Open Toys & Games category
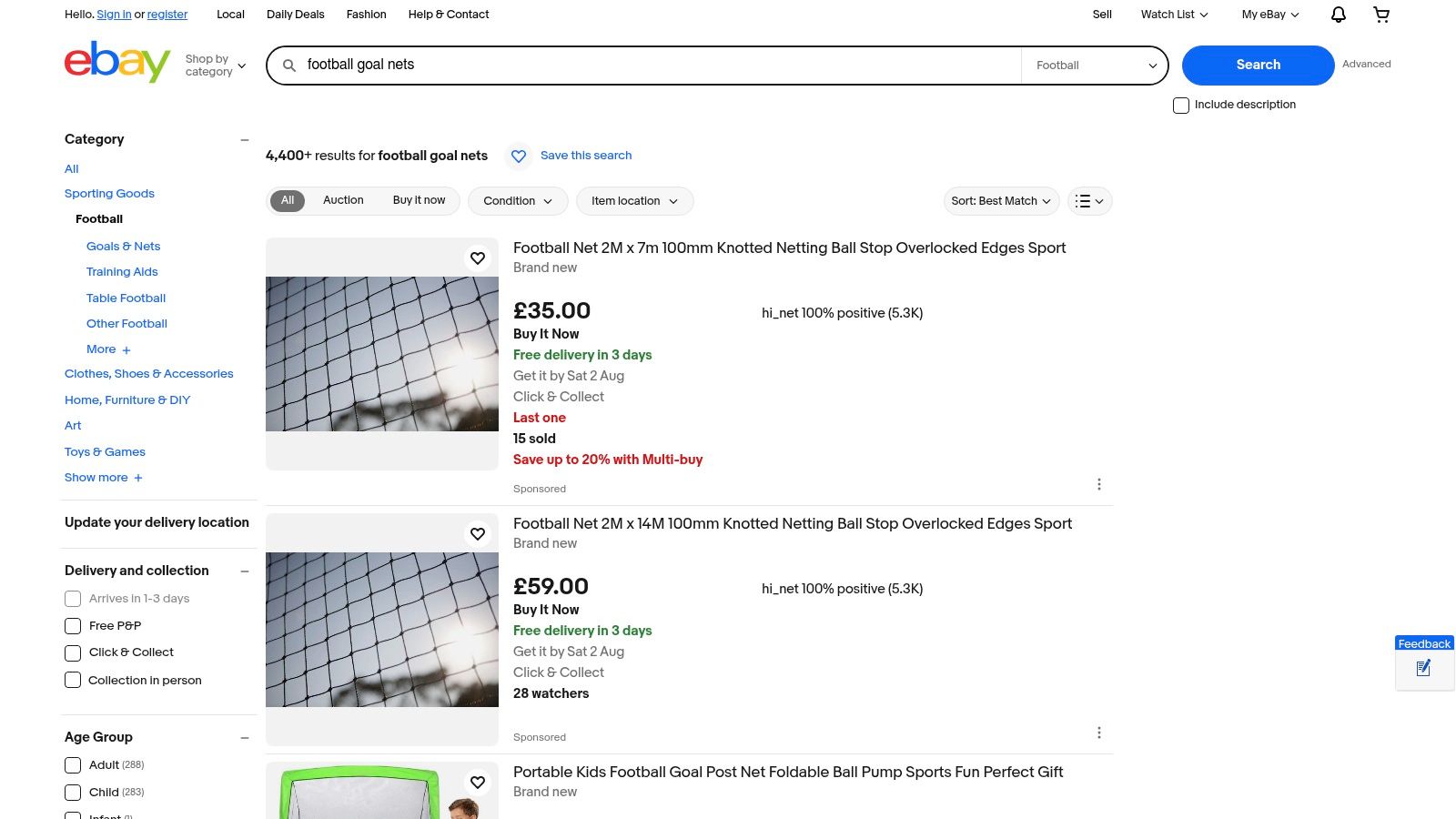 105,452
